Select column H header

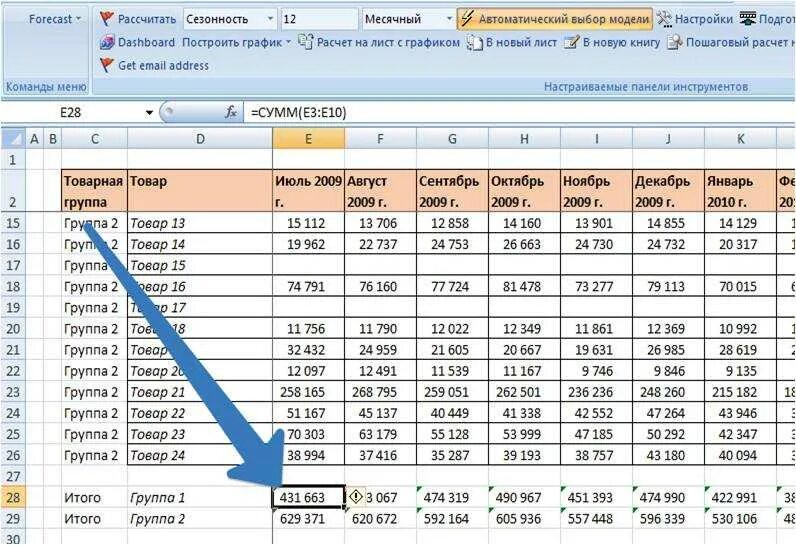(x=524, y=139)
